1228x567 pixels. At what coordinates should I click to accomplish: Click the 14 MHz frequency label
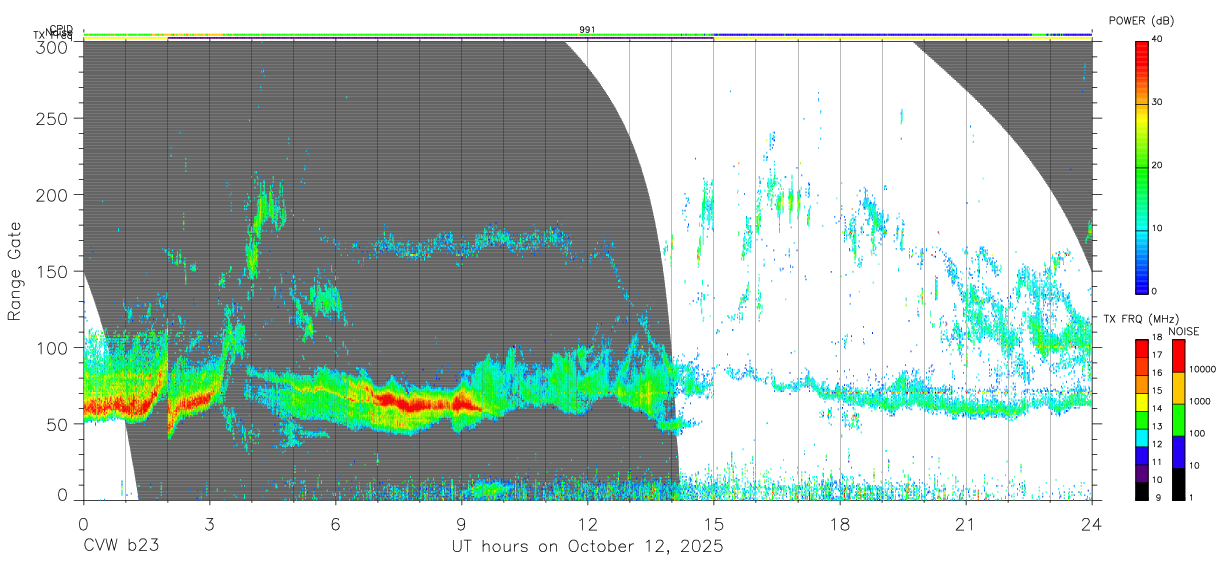tap(1158, 408)
